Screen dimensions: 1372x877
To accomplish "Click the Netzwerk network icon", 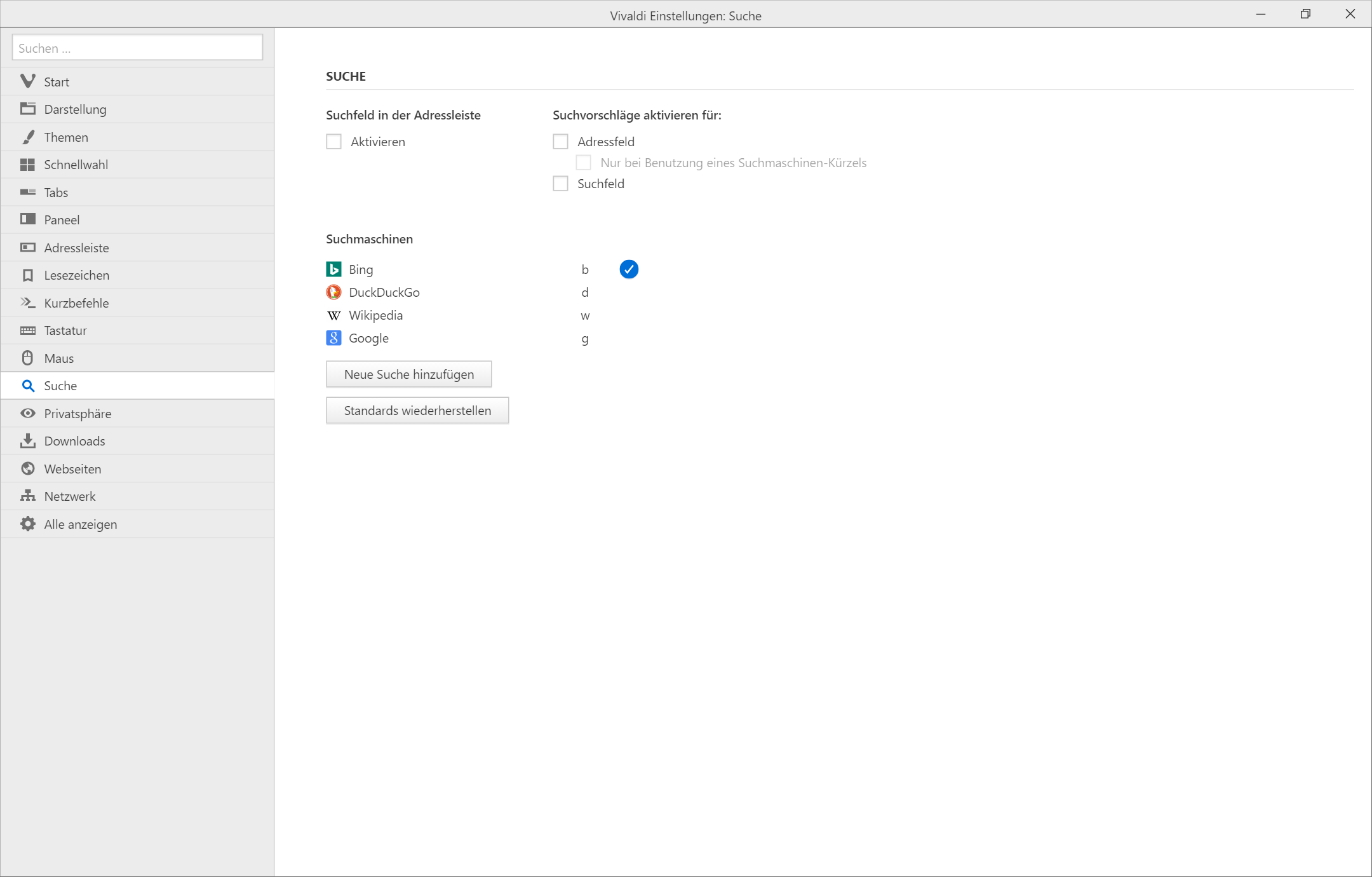I will 27,496.
